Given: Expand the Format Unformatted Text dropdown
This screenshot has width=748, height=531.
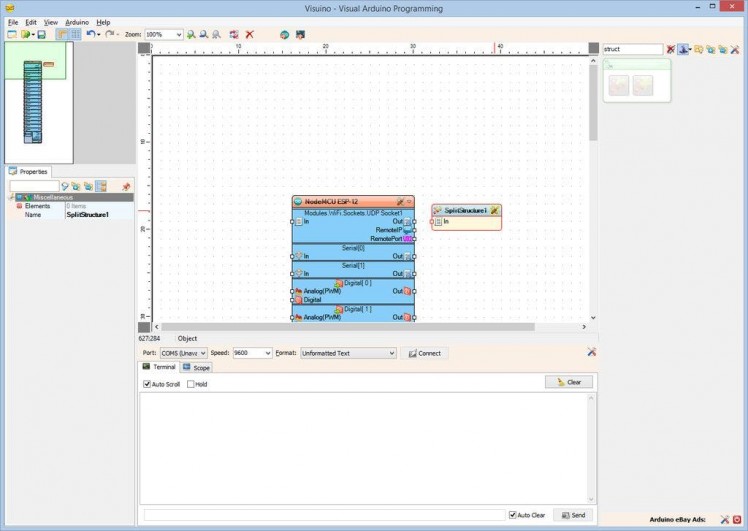Looking at the screenshot, I should pos(391,353).
